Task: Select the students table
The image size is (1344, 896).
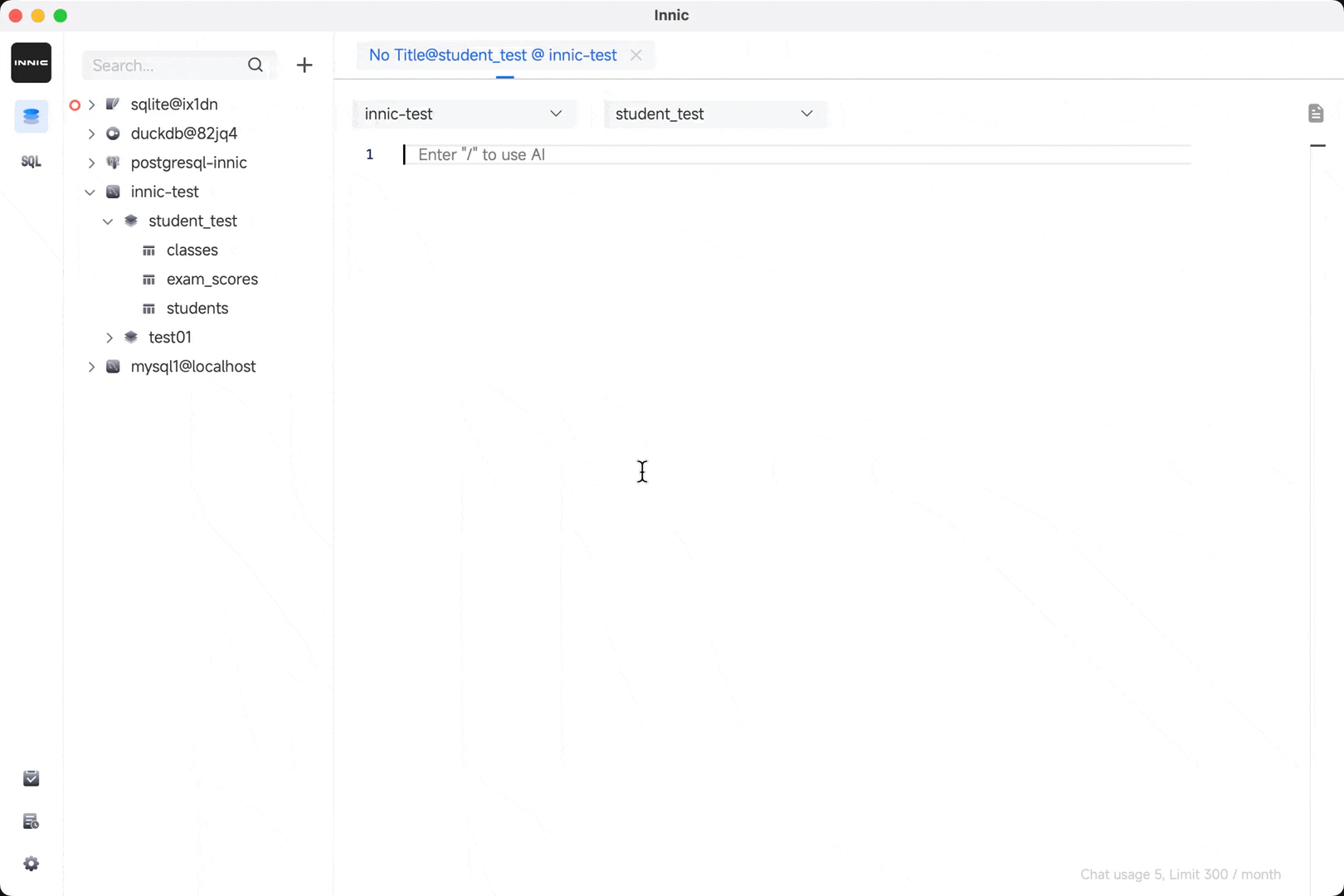Action: [197, 309]
